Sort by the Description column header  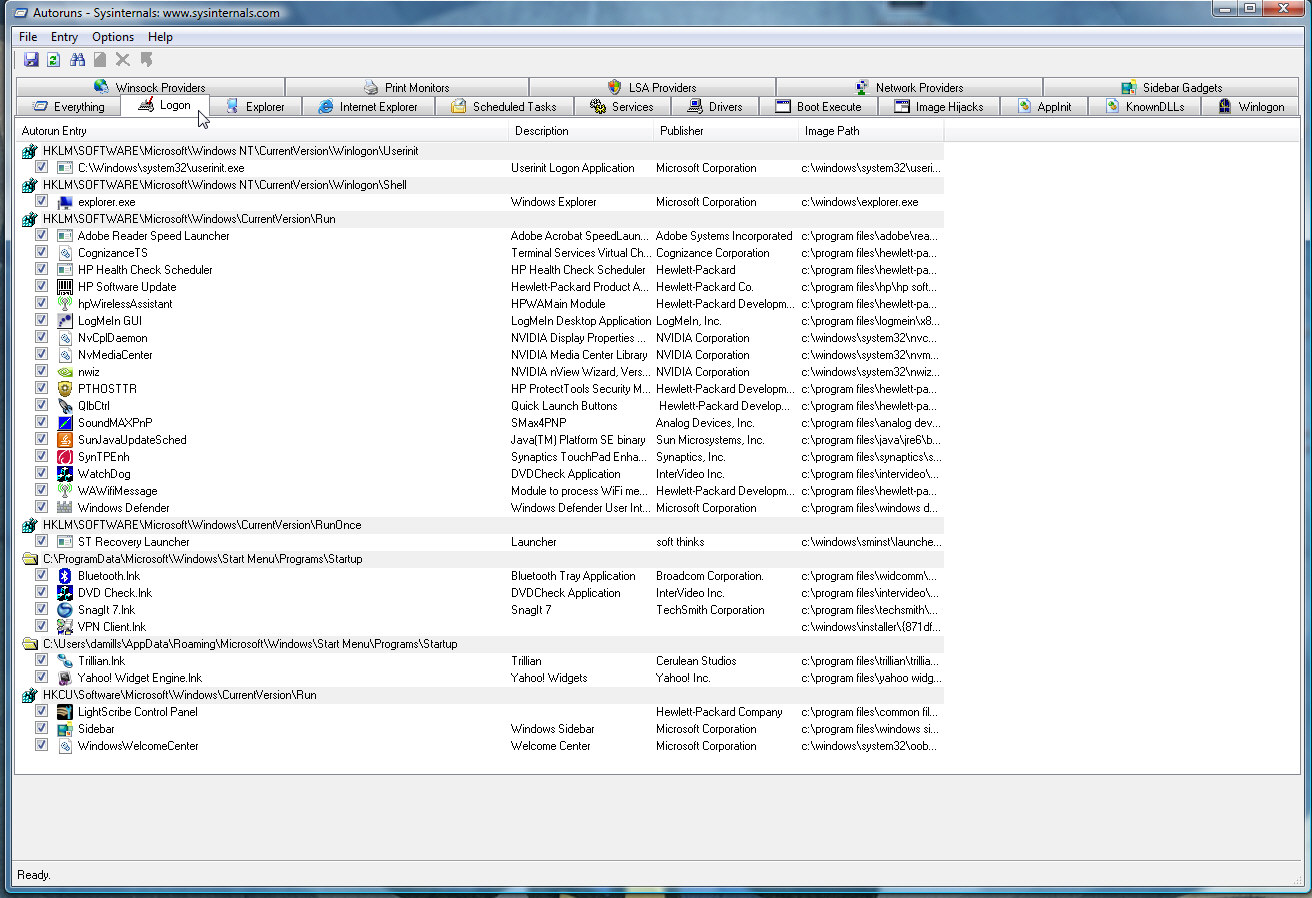point(582,131)
